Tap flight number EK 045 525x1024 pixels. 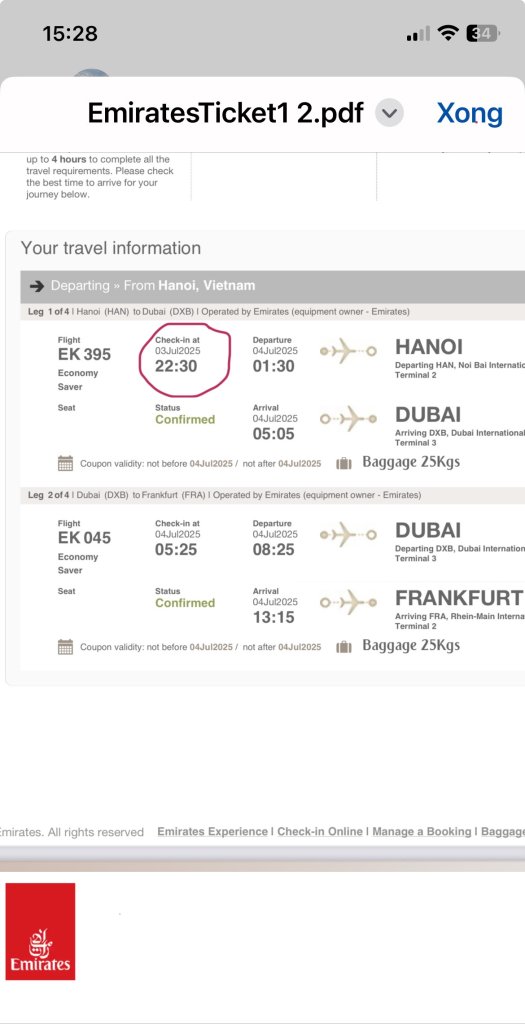pos(84,538)
